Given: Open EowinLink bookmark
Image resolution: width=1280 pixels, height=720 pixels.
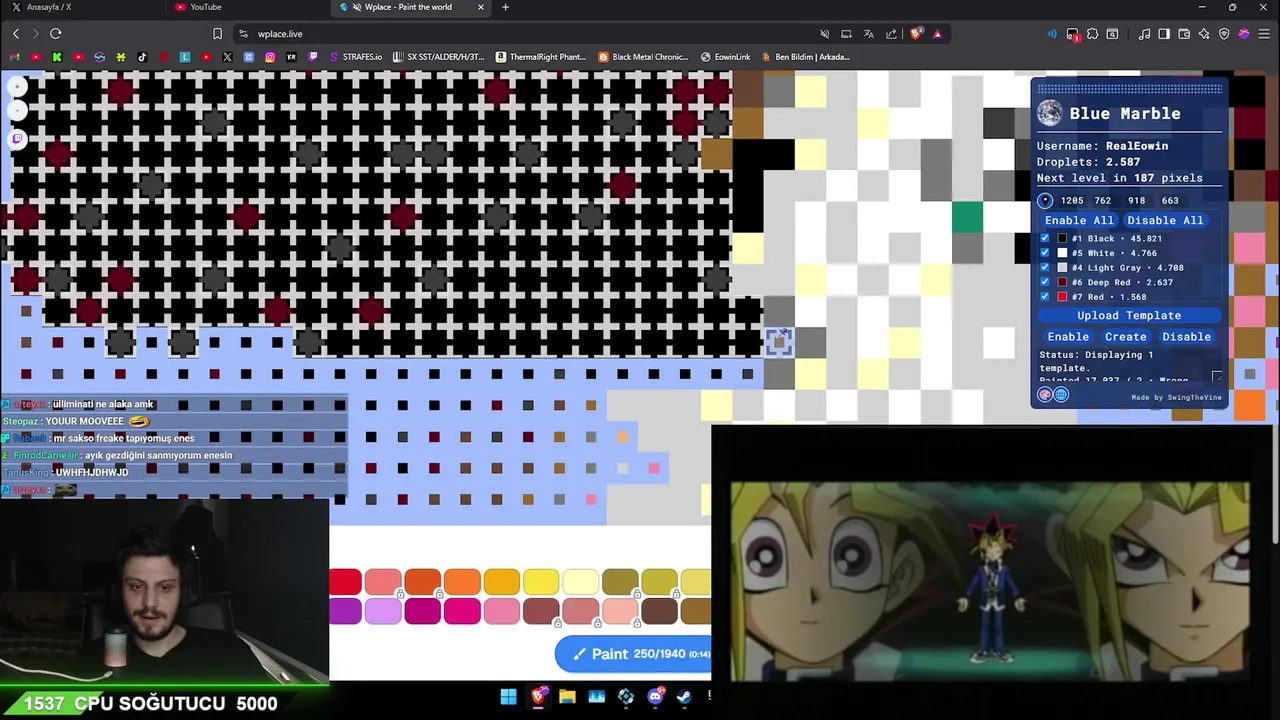Looking at the screenshot, I should tap(725, 57).
